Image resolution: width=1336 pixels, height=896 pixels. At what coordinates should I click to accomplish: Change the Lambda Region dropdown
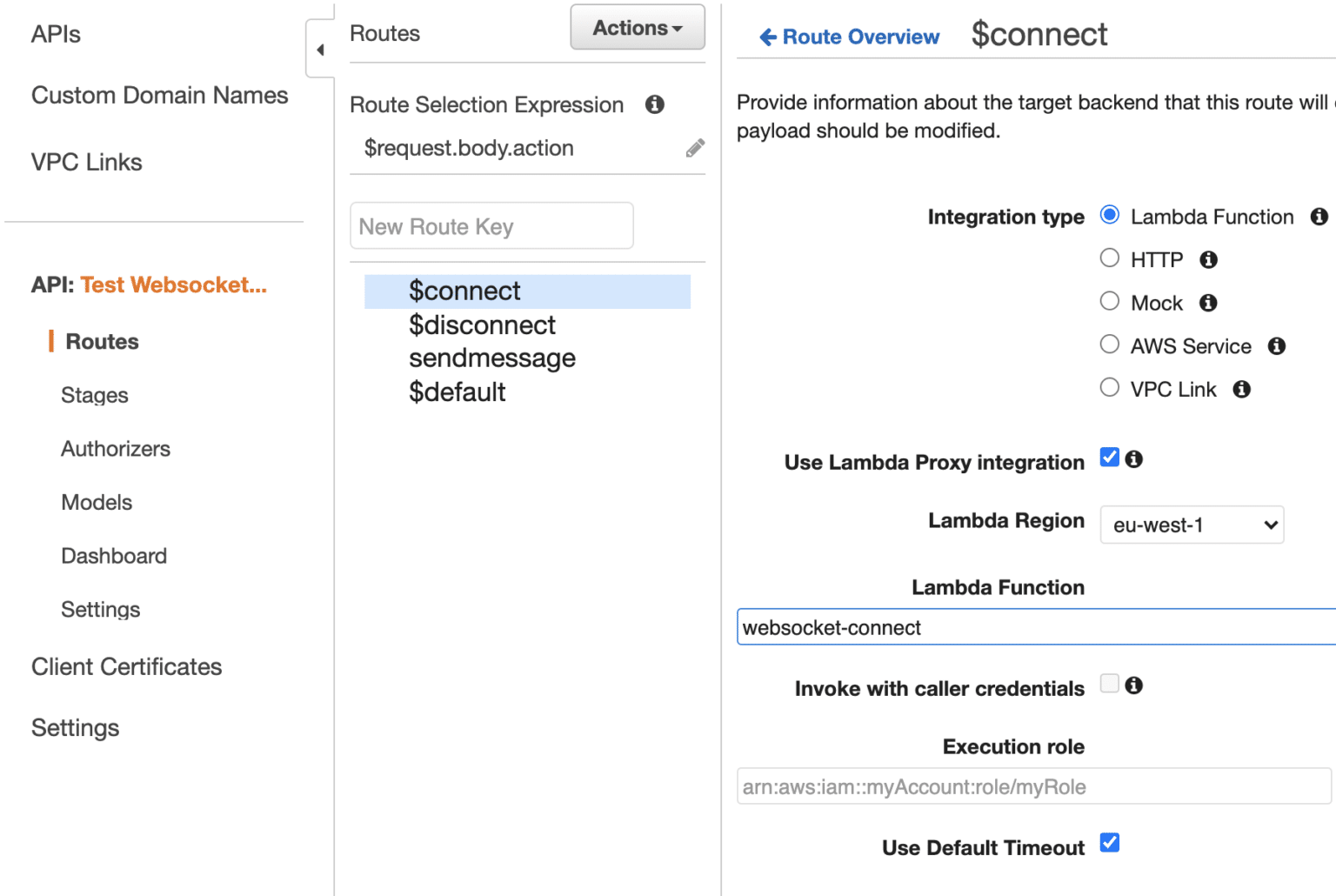[x=1191, y=525]
